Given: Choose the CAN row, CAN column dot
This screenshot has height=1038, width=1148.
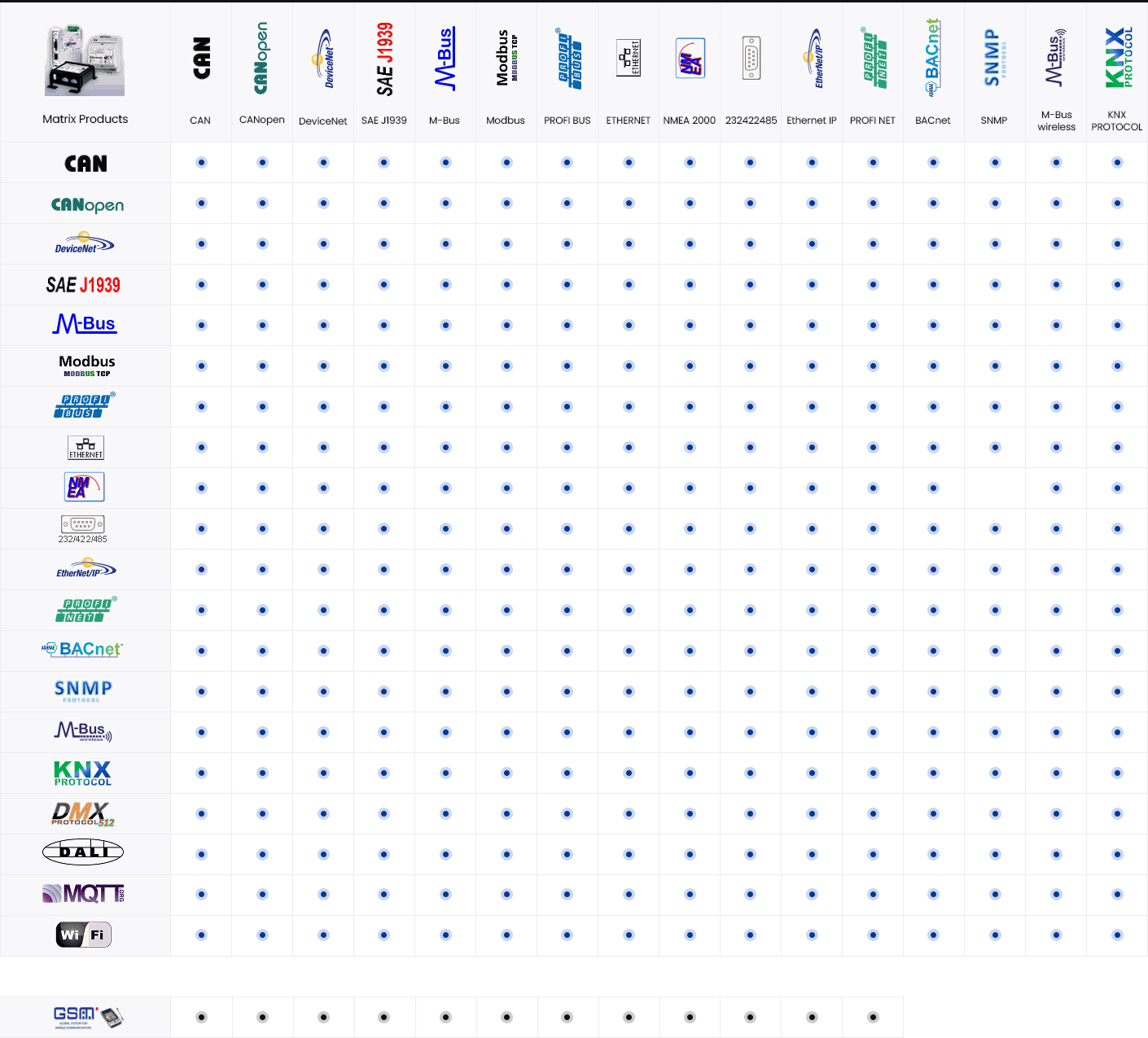Looking at the screenshot, I should click(x=201, y=163).
